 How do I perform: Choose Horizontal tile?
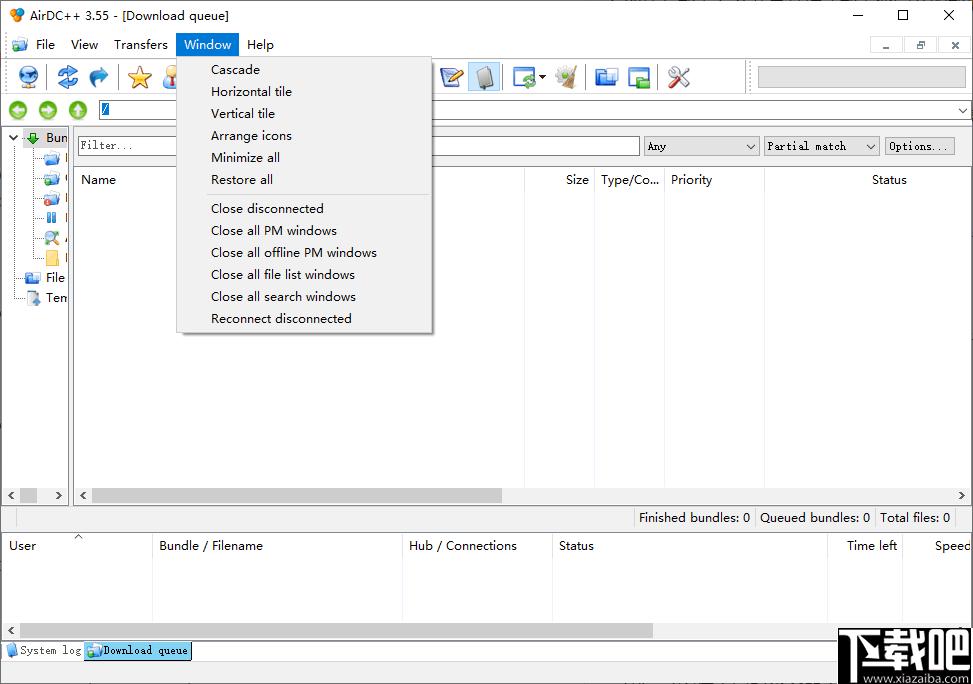pos(304,92)
